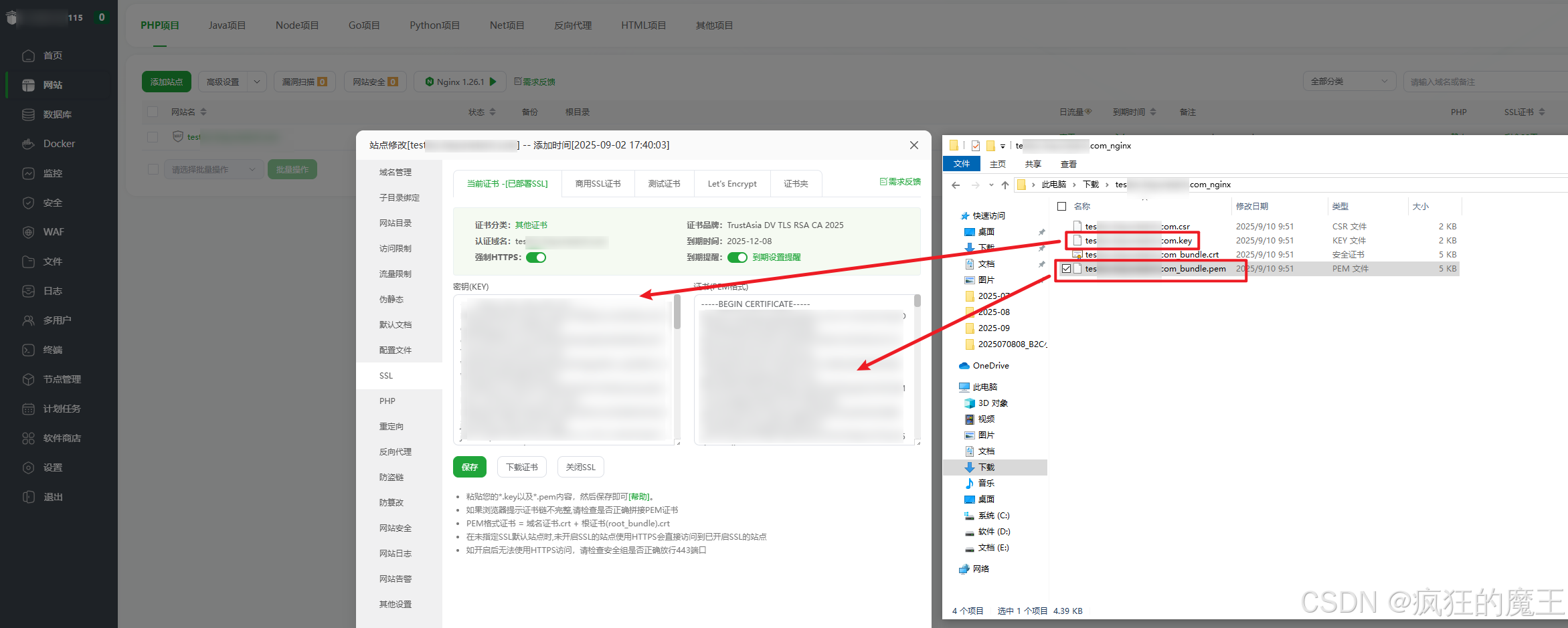The height and width of the screenshot is (628, 1568).
Task: Toggle the 到期设置提醒 reminder switch
Action: [x=737, y=257]
